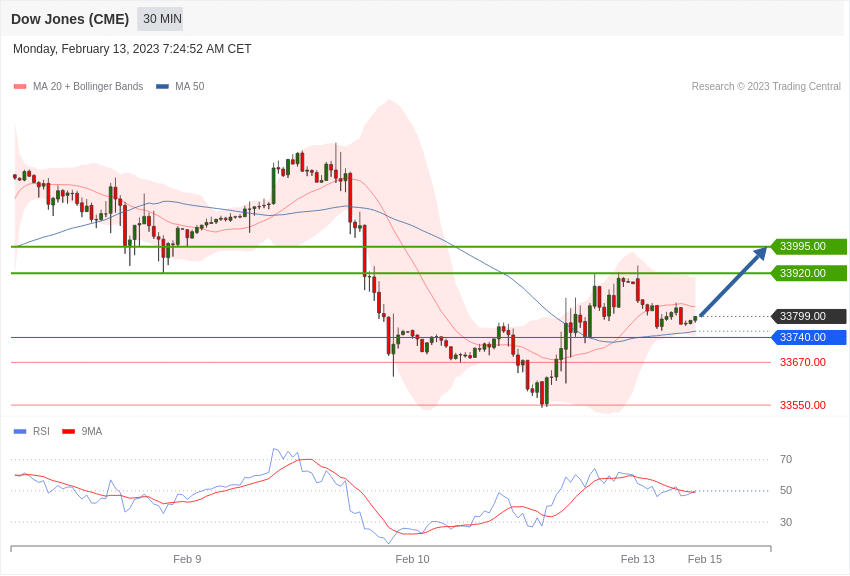
Task: Click the Research © 2023 Trading Central credit
Action: click(x=766, y=87)
